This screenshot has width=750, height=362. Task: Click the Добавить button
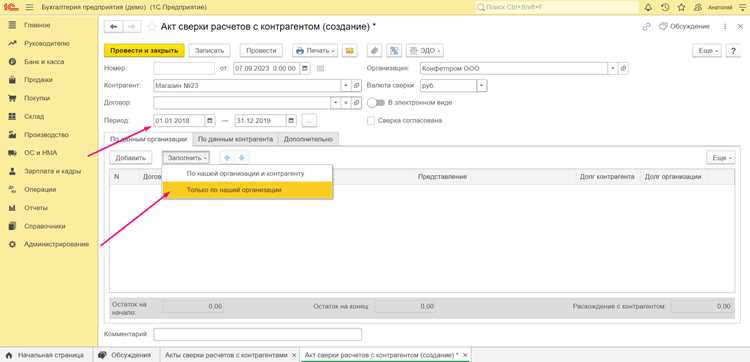131,157
